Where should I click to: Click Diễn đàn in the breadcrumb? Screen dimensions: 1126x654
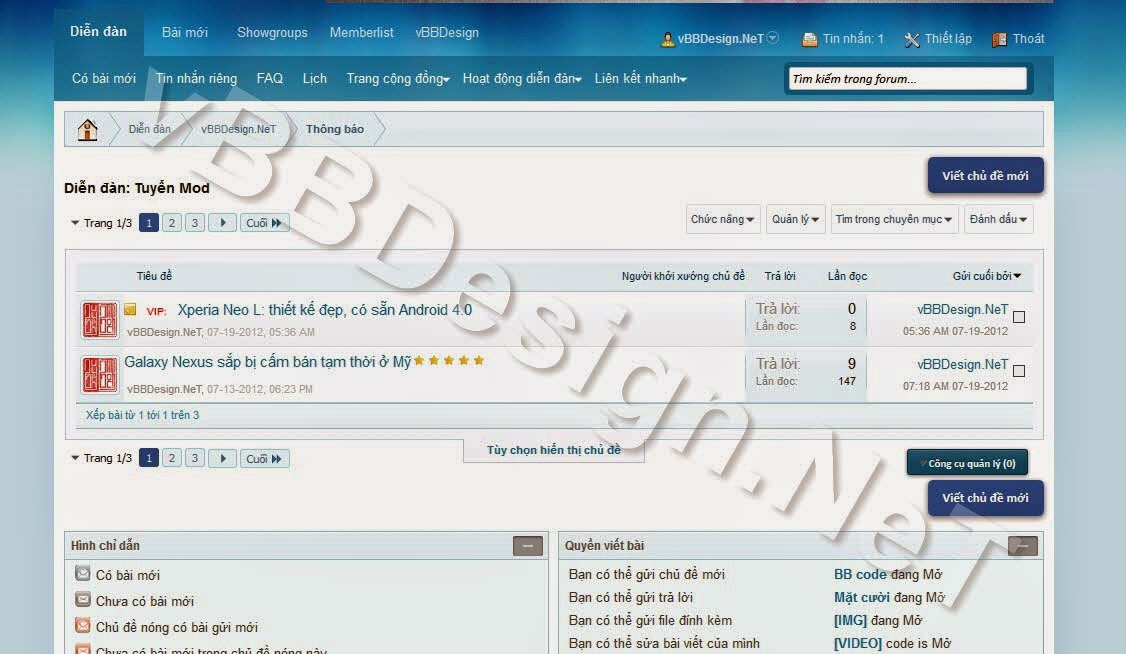pos(149,129)
